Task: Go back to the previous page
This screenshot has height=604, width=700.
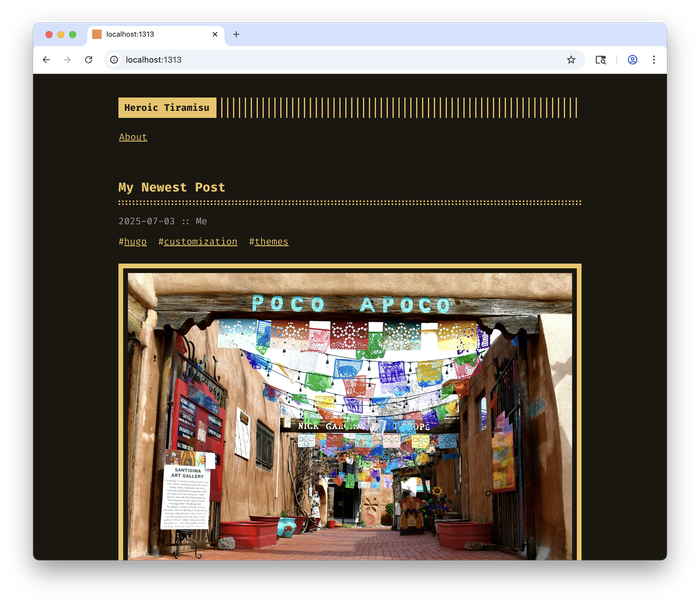Action: (46, 60)
